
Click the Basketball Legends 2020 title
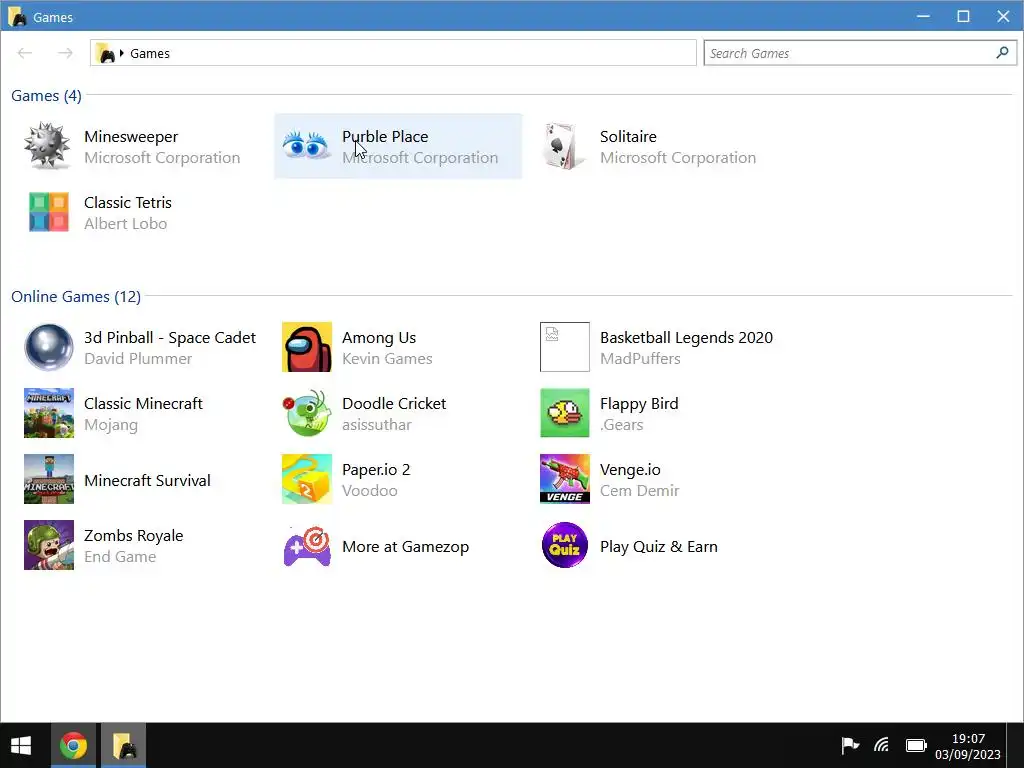[x=686, y=338]
